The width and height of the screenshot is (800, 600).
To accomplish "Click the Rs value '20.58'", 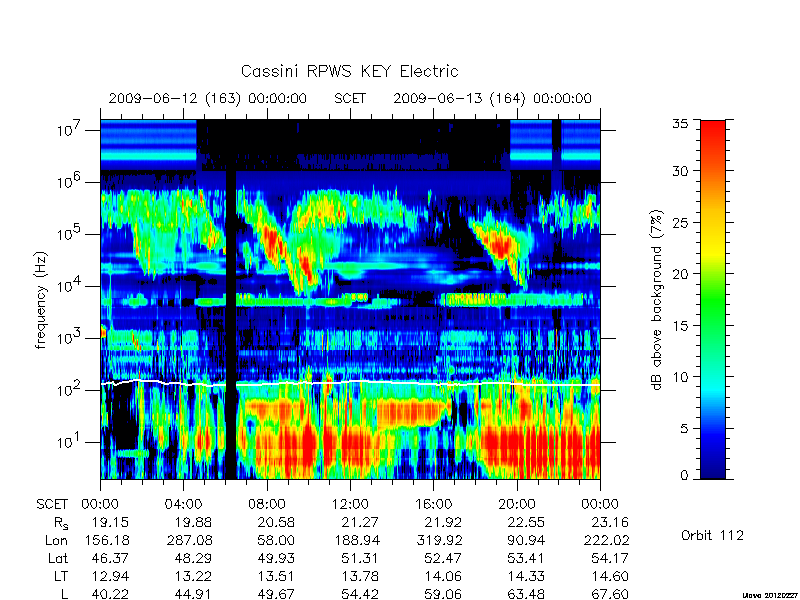I will (x=277, y=522).
